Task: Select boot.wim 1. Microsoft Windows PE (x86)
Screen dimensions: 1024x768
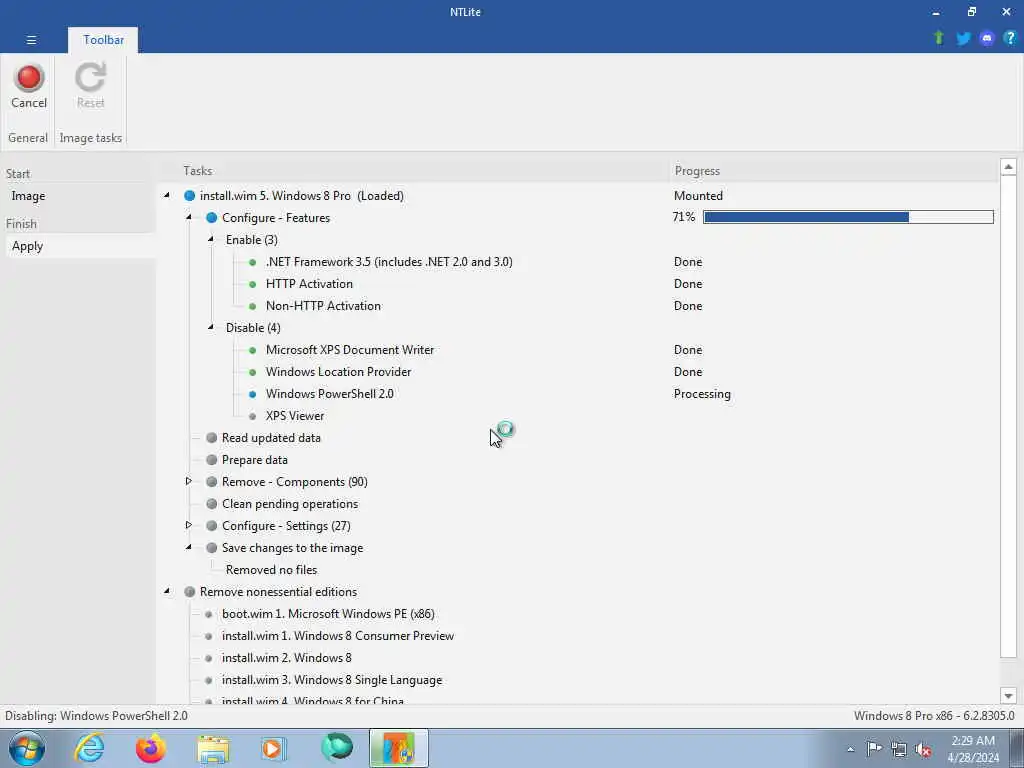Action: [x=328, y=614]
